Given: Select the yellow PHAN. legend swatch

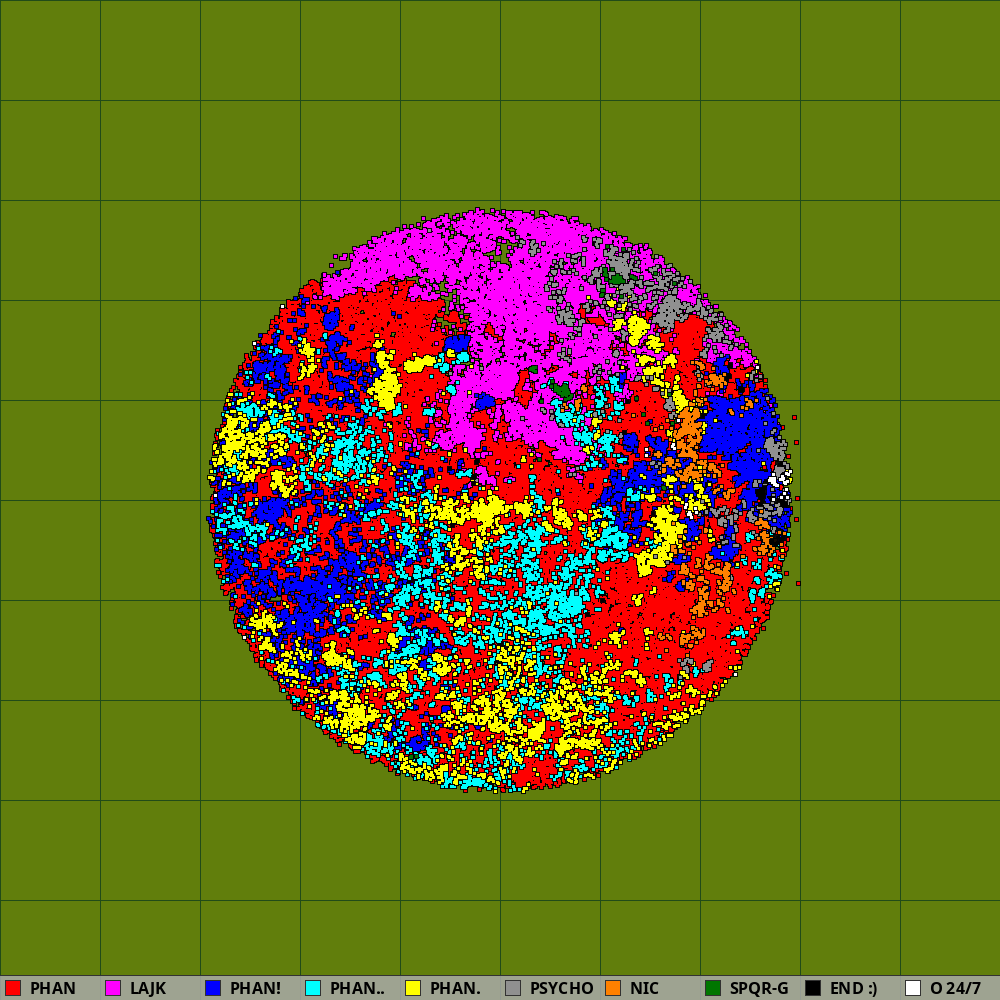Looking at the screenshot, I should point(413,988).
